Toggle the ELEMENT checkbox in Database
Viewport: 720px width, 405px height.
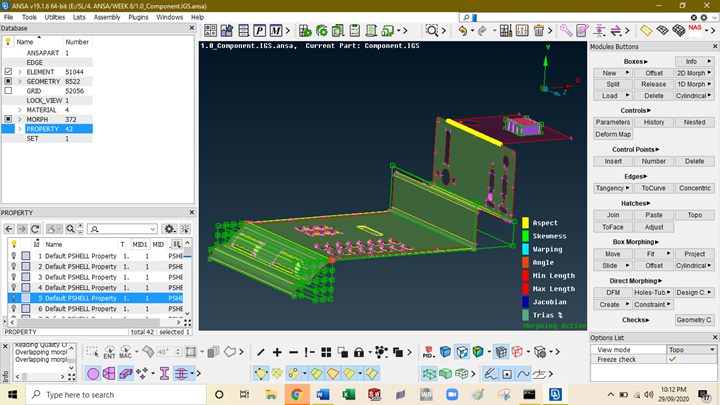tap(8, 72)
